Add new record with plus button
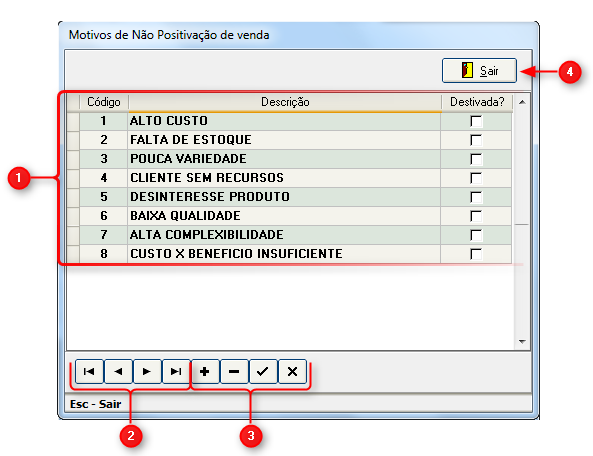Image resolution: width=593 pixels, height=456 pixels. [205, 371]
